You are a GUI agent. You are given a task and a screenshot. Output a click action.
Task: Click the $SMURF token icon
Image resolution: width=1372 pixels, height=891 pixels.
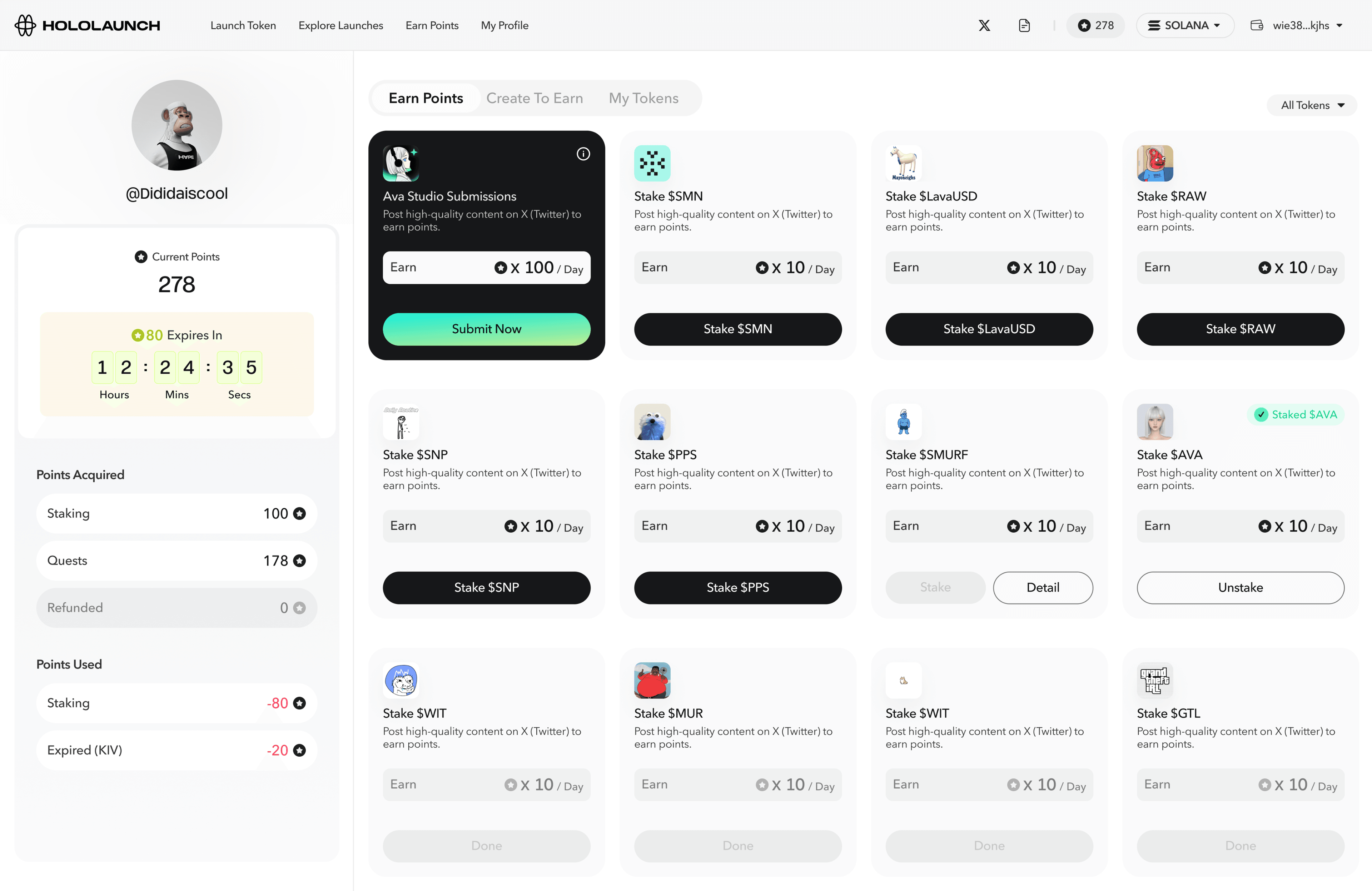903,422
